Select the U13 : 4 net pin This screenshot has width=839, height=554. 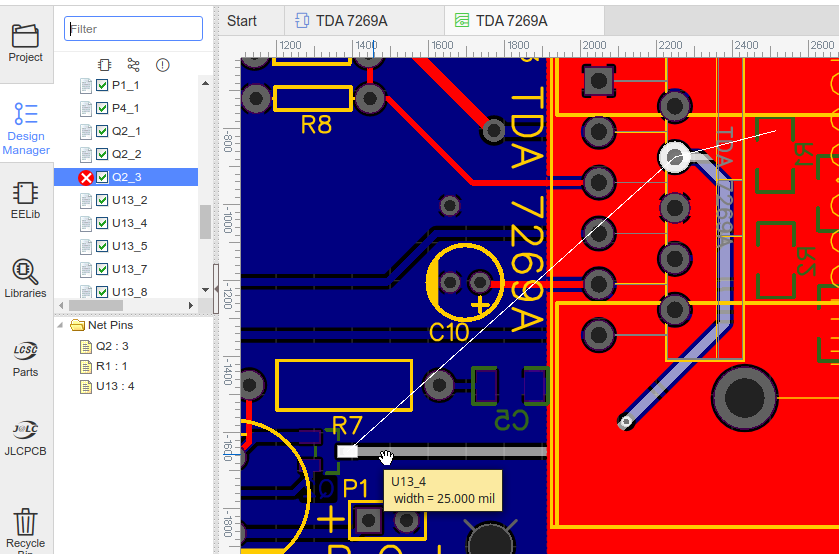coord(114,386)
